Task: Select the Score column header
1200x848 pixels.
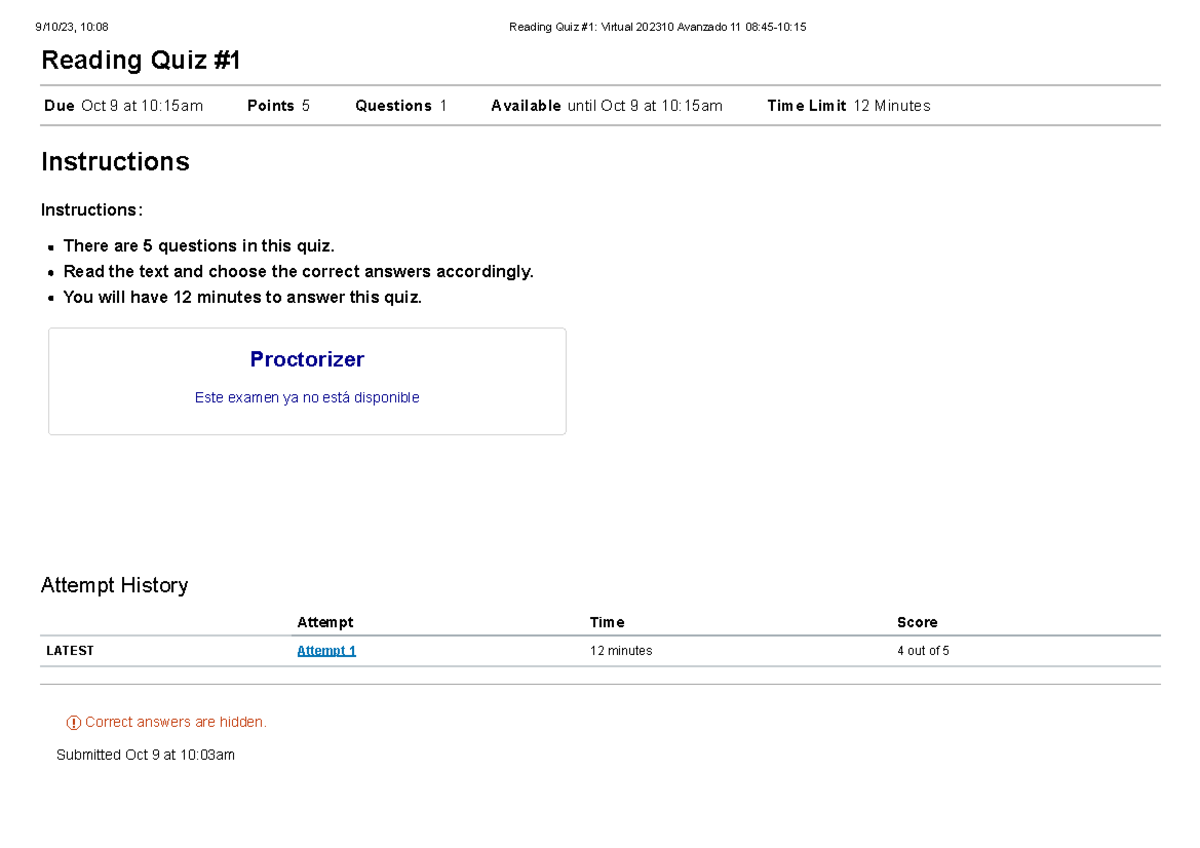Action: click(x=917, y=622)
